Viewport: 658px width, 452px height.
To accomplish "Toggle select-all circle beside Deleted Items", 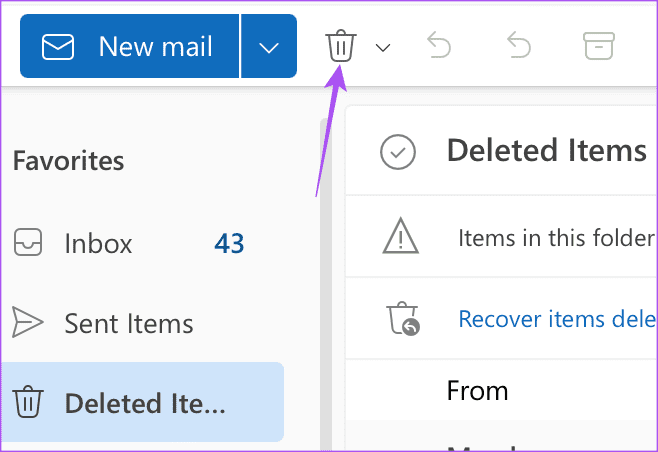I will [398, 152].
